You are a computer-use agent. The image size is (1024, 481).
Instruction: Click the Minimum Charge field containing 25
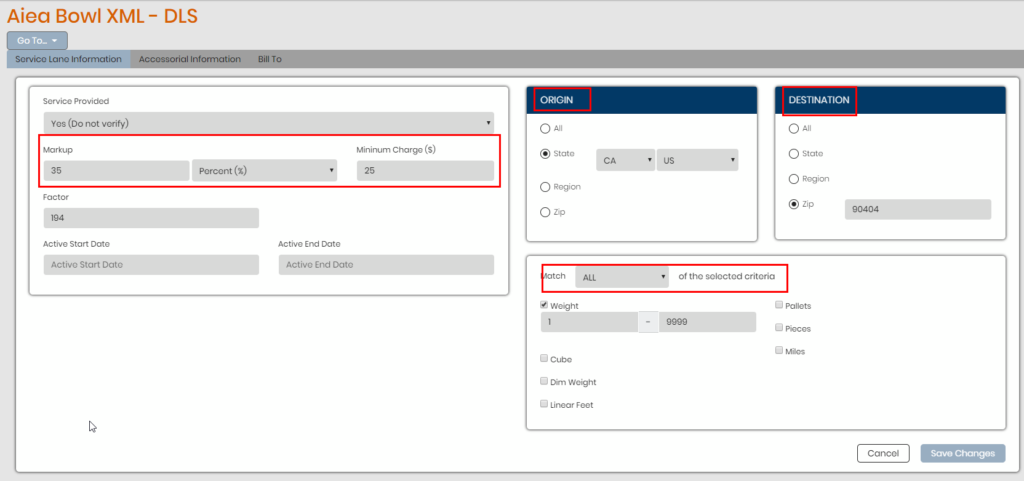tap(425, 171)
